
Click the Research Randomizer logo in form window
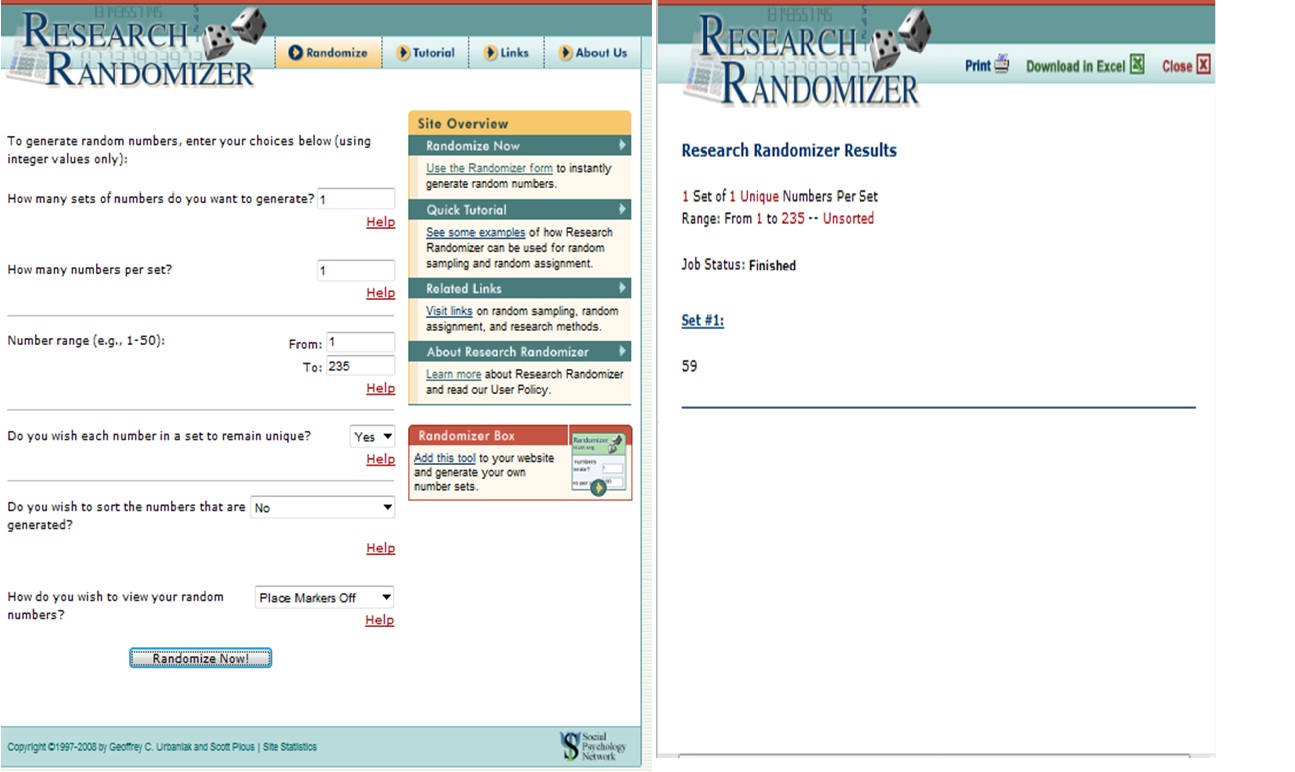(x=135, y=46)
